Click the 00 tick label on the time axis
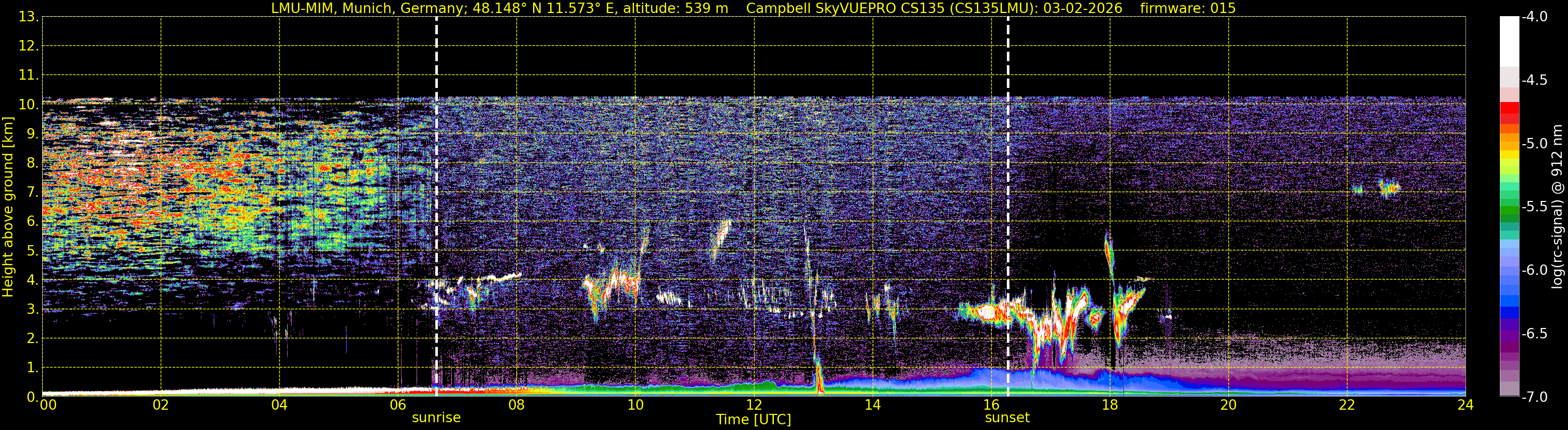Image resolution: width=1568 pixels, height=430 pixels. pyautogui.click(x=48, y=405)
